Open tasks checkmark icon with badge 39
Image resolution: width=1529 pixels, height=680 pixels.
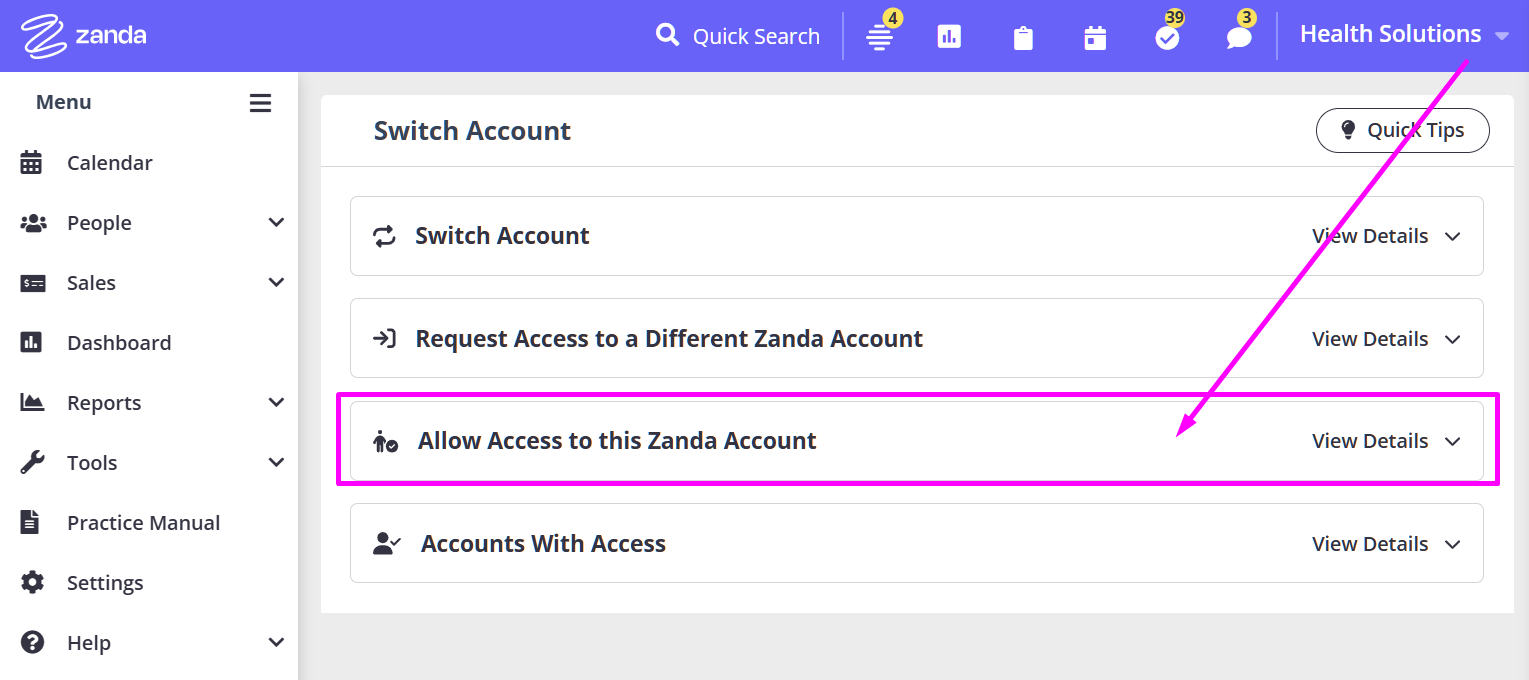click(1167, 38)
